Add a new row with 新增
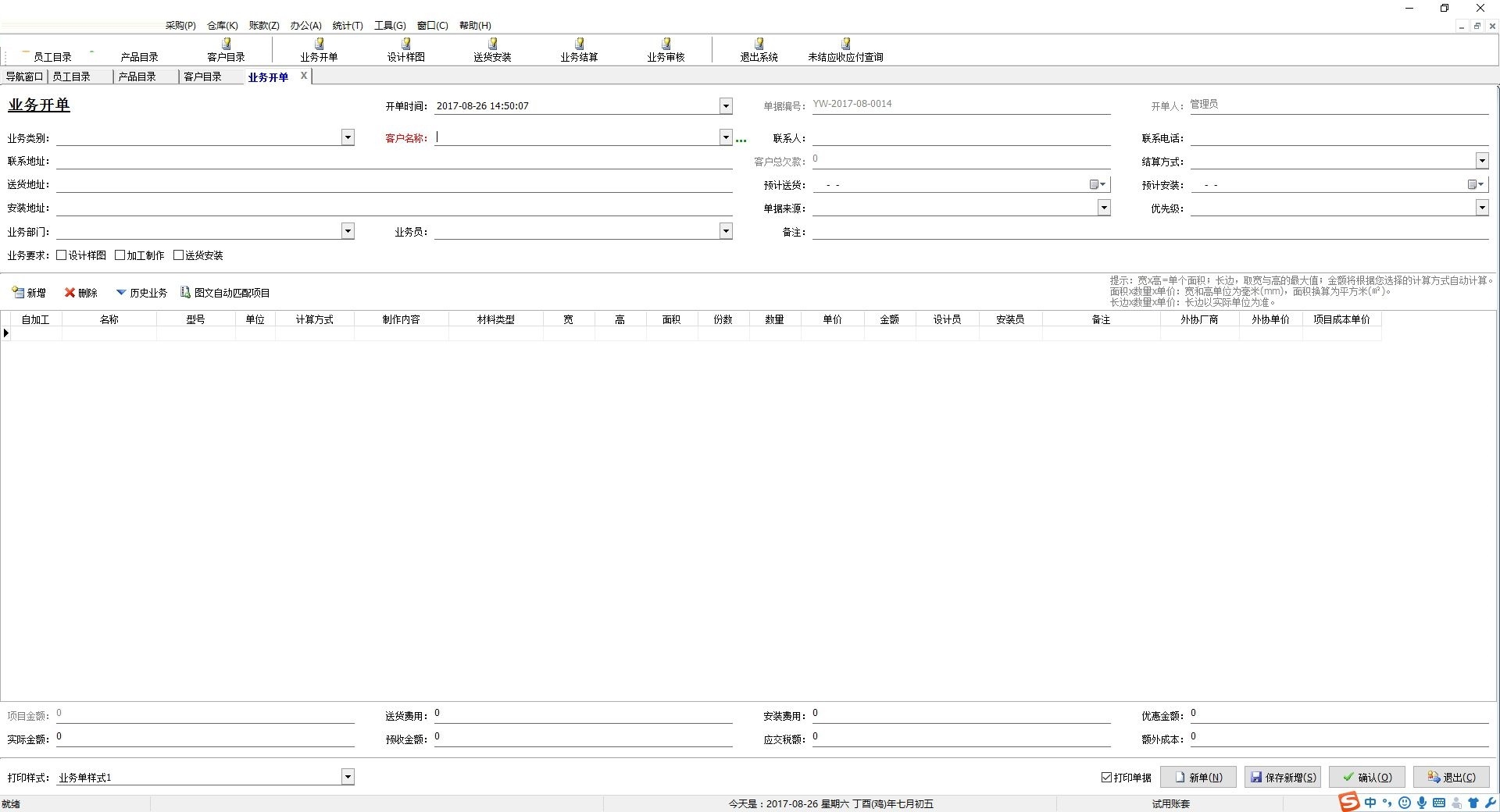Screen dimensions: 1500x812 29,293
